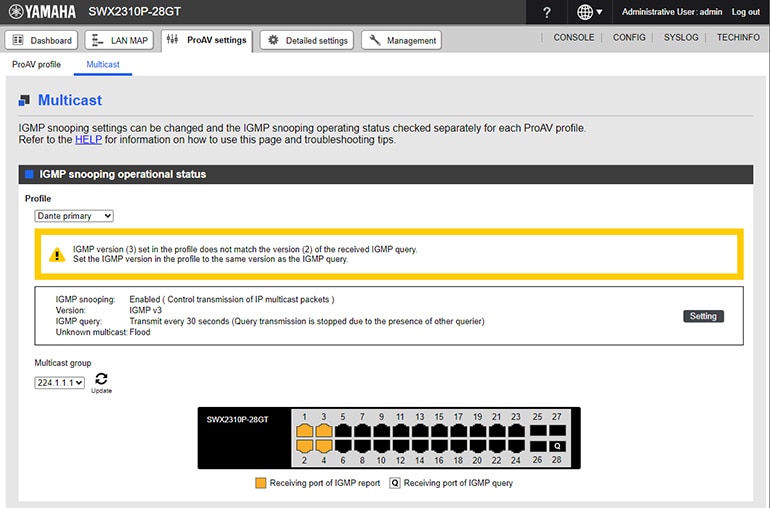Open the Multicast group 224.1.1.1 dropdown
The image size is (770, 508).
[60, 383]
